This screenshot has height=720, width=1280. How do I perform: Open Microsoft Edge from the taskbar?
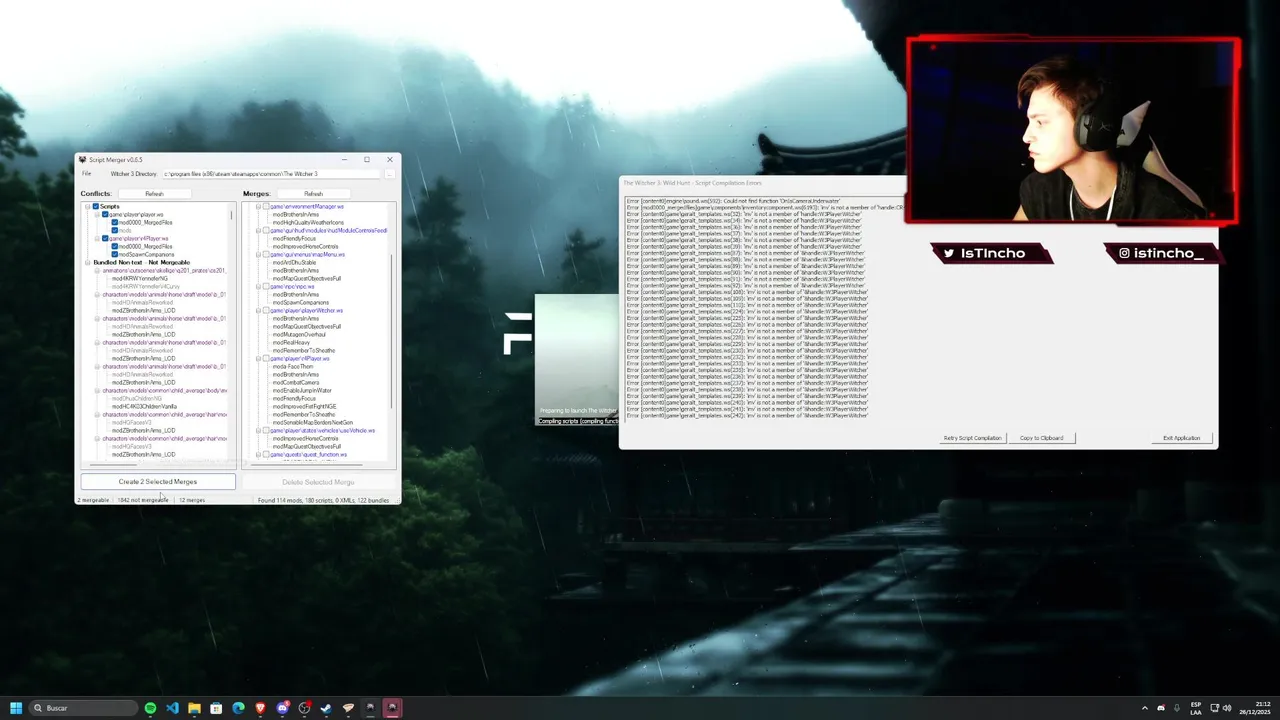238,708
